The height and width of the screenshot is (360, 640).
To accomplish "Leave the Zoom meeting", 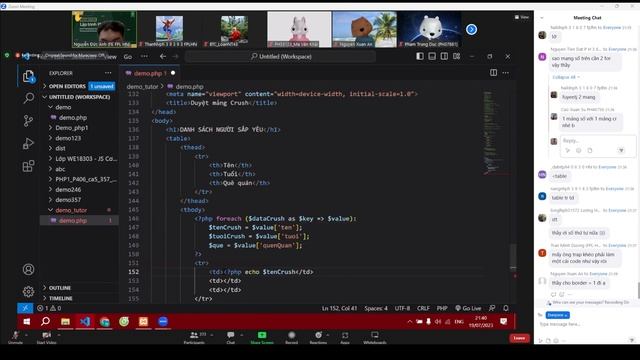I will tap(519, 338).
